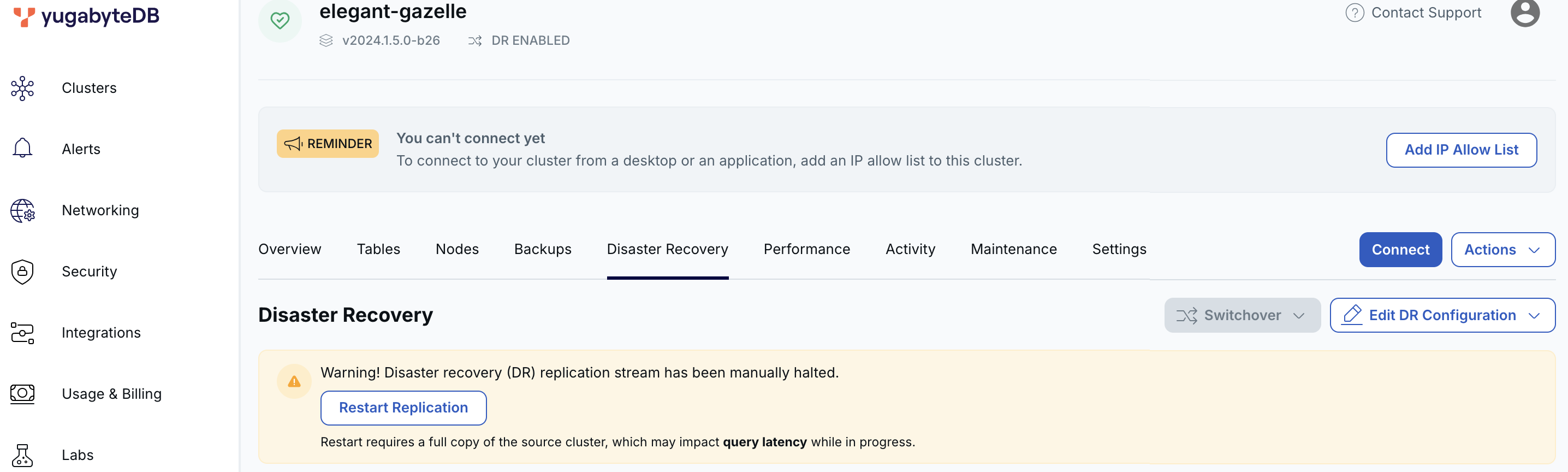Click the yugabyteDB logo
This screenshot has height=472, width=1568.
[x=86, y=16]
